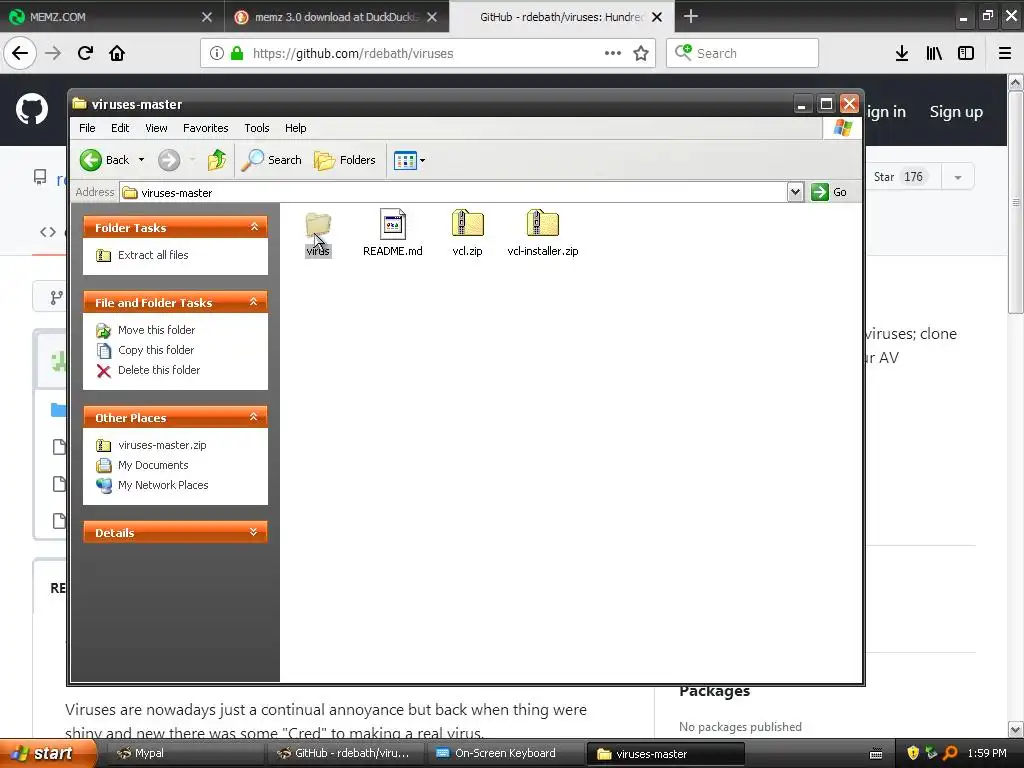Open the Views dropdown in Explorer toolbar
This screenshot has height=768, width=1024.
[x=409, y=160]
